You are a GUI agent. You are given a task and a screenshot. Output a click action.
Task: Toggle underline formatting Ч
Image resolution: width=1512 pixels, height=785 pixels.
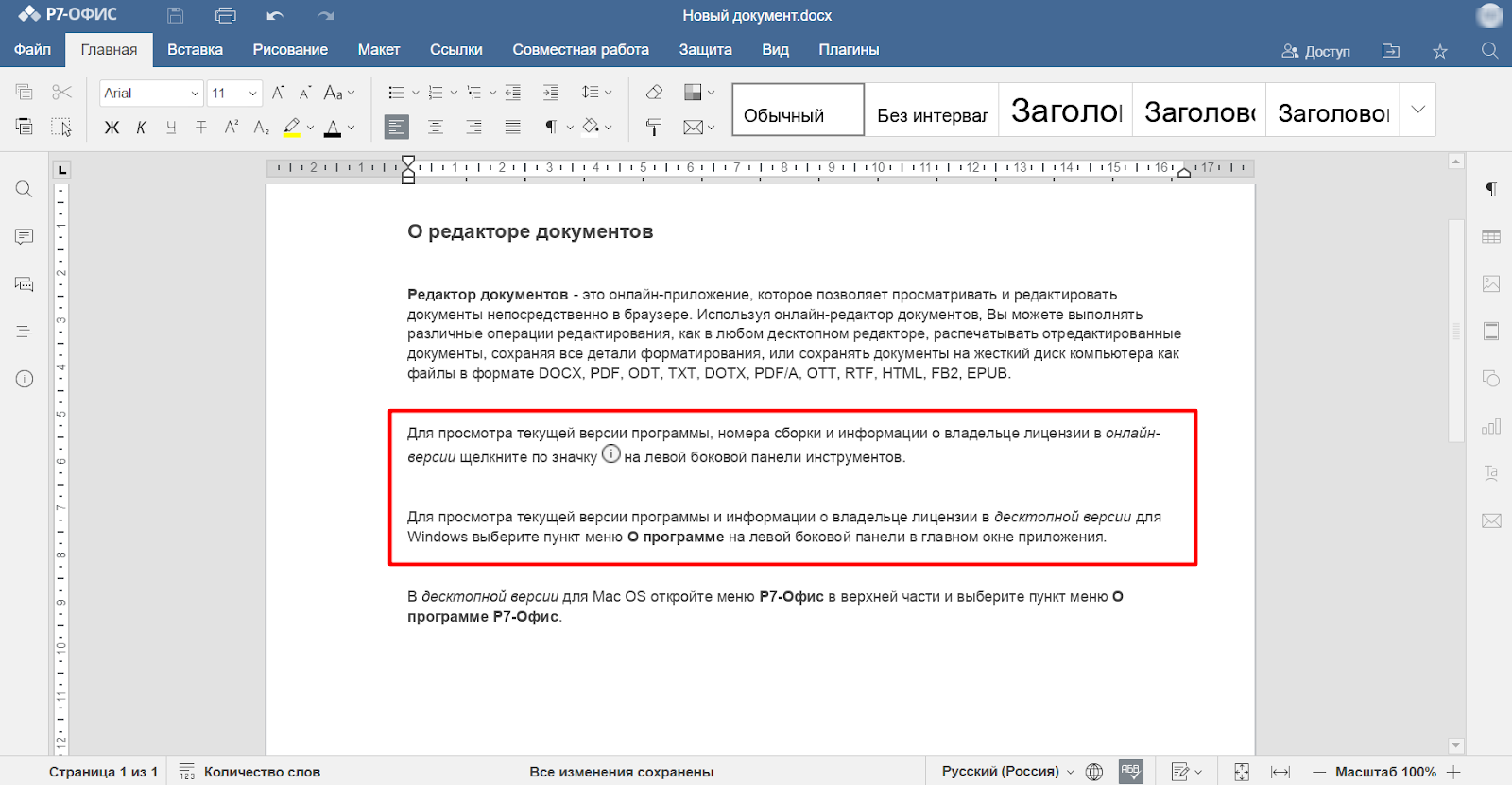pos(171,127)
